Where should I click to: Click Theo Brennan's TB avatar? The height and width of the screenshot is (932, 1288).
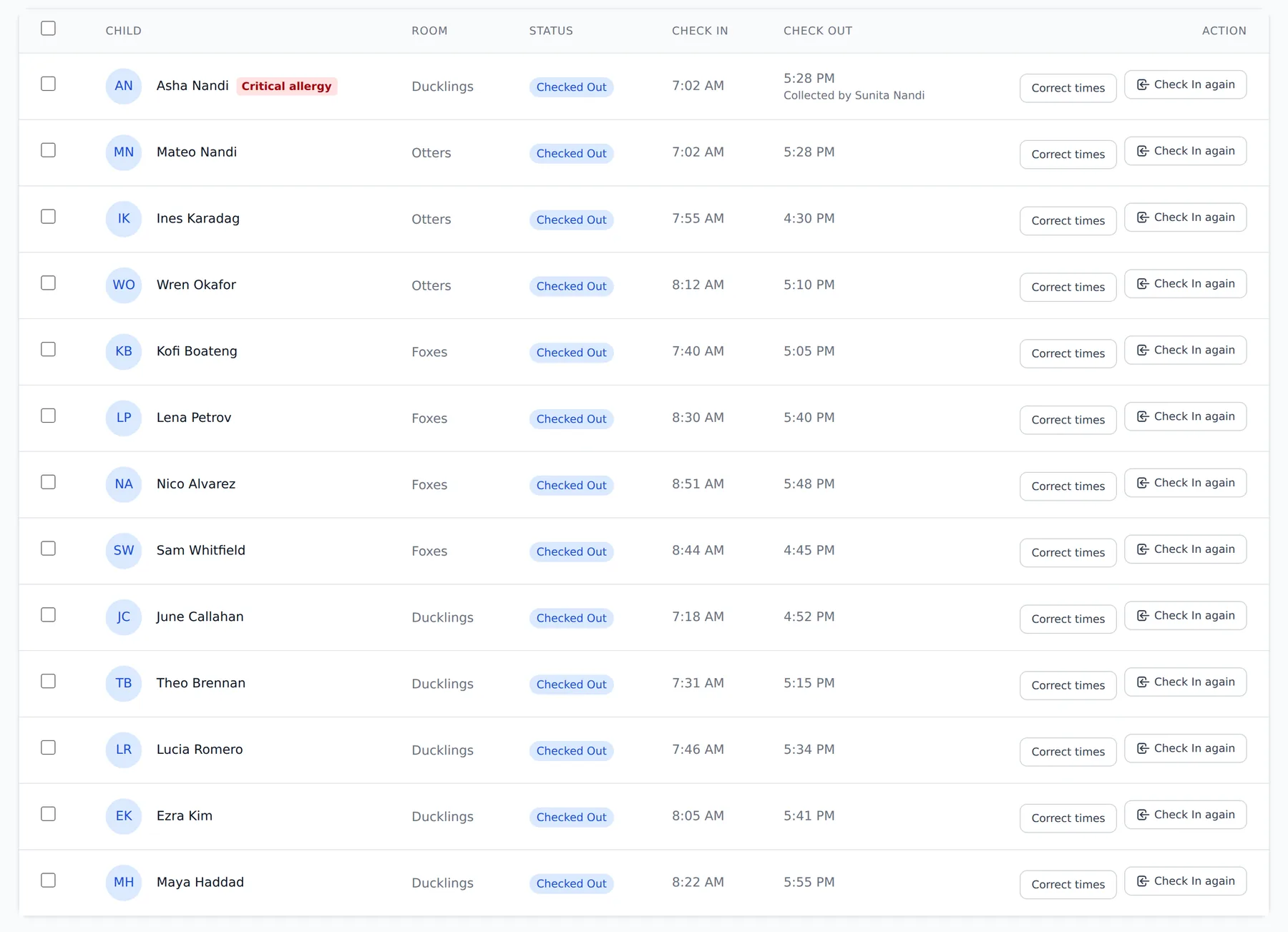click(124, 683)
